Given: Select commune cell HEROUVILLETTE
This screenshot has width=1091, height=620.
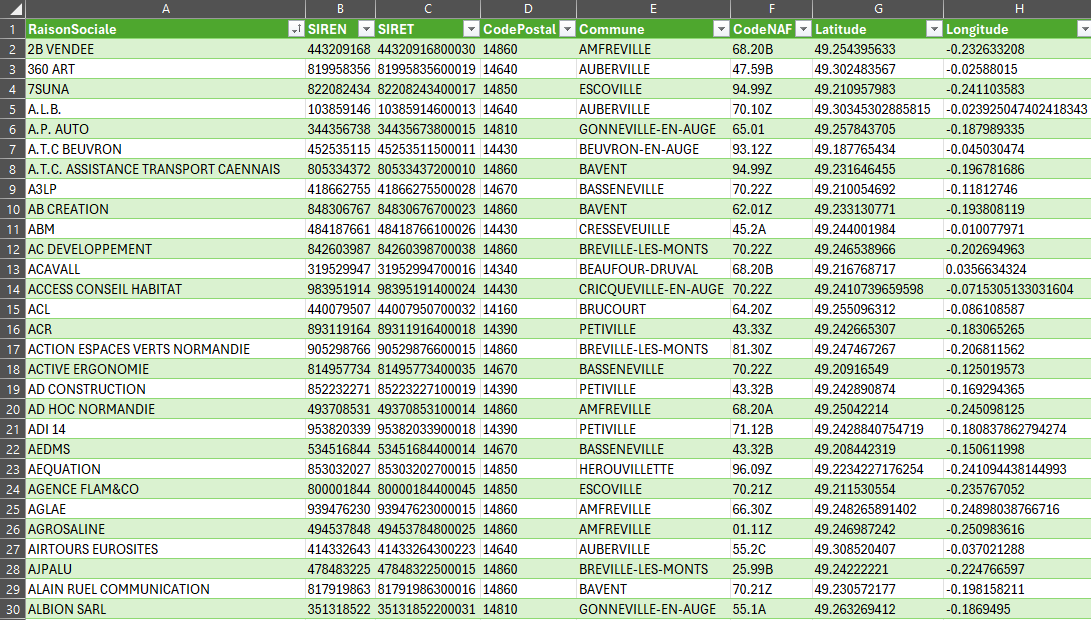Looking at the screenshot, I should coord(653,469).
